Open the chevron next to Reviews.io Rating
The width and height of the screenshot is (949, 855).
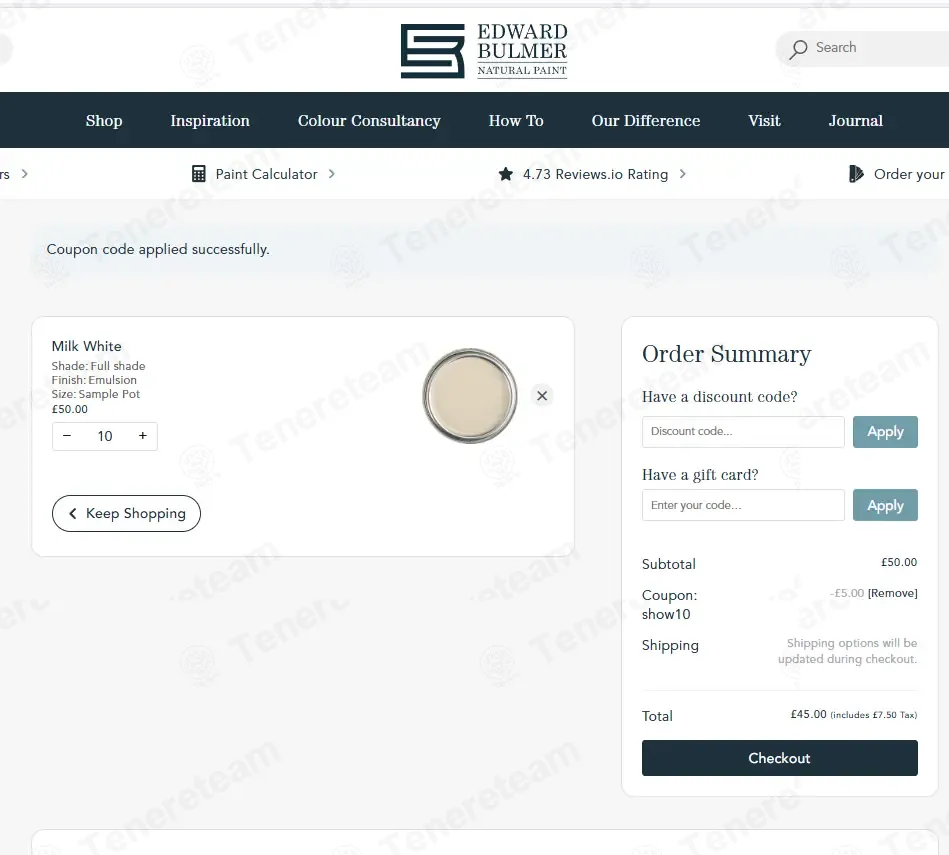(x=683, y=174)
